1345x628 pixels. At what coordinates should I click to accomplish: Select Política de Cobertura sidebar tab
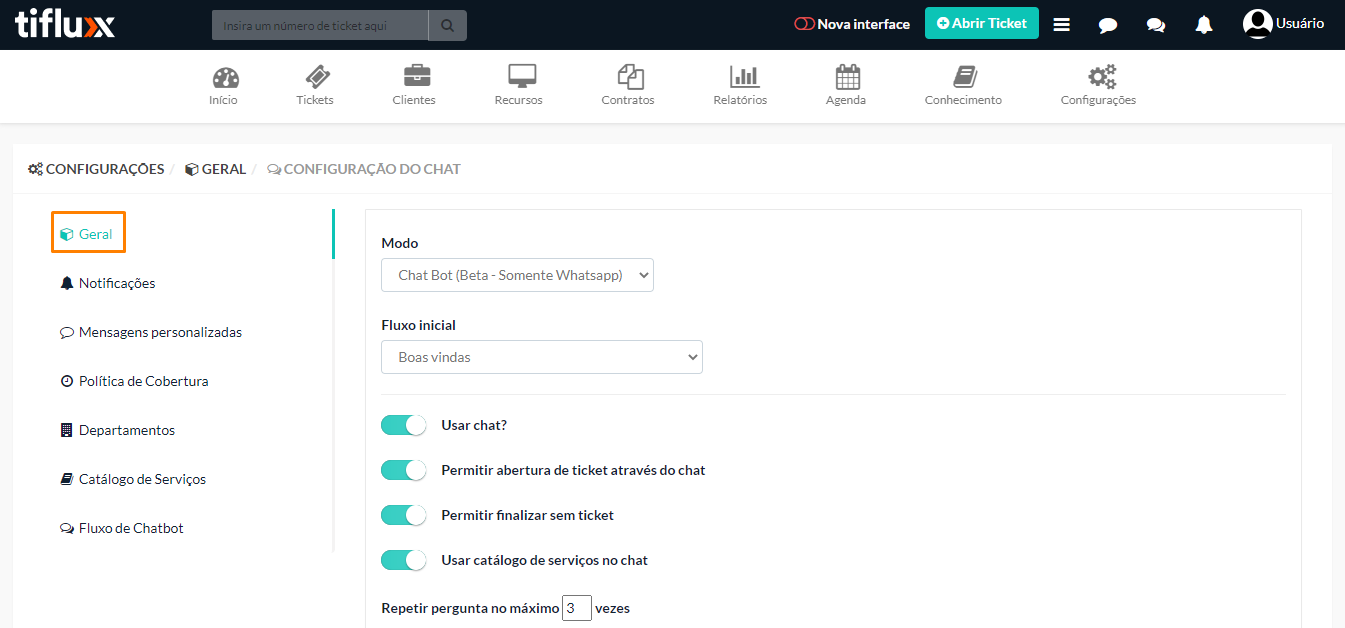(134, 381)
